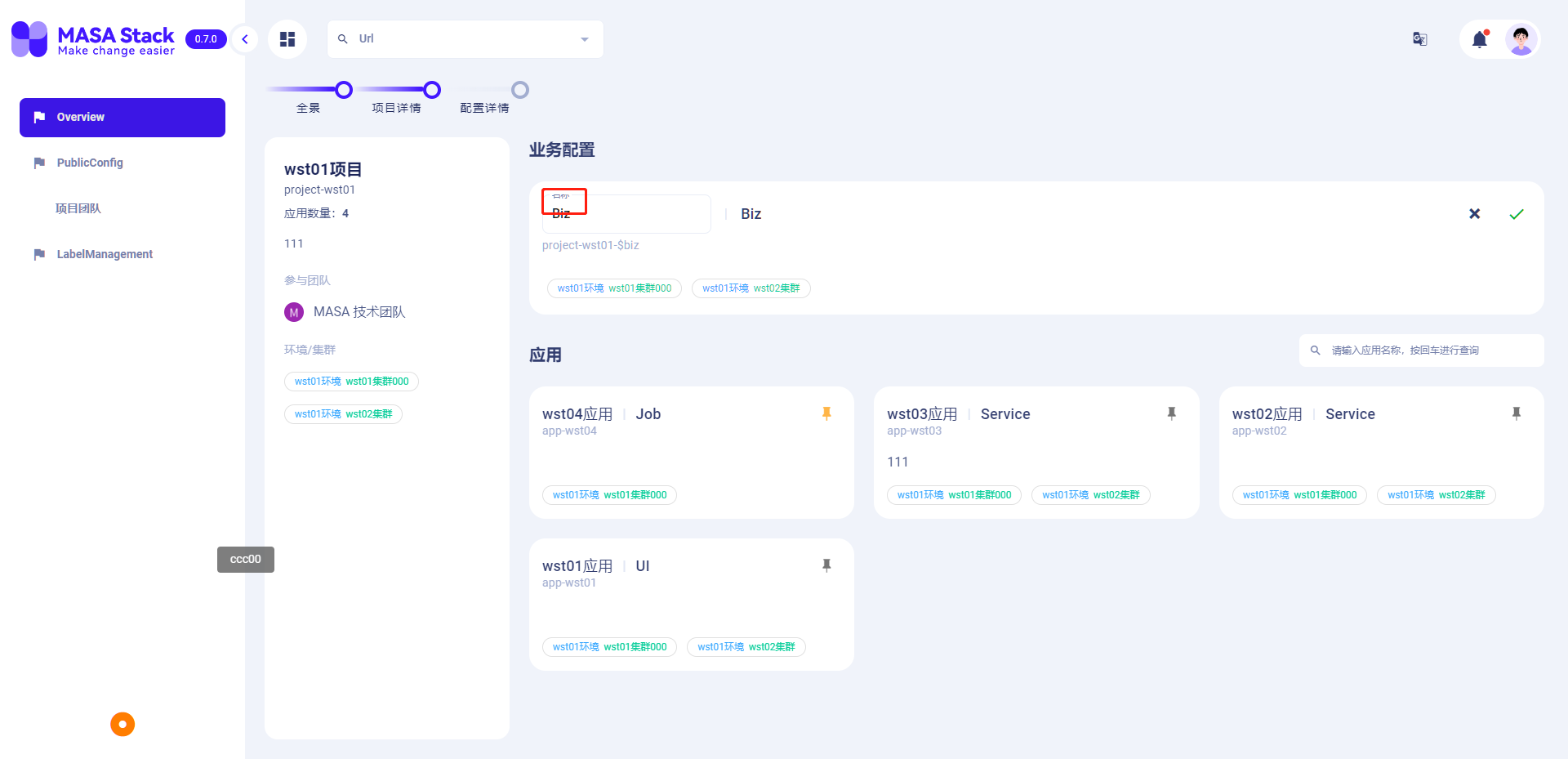Pin the wst01应用 card
Screen dimensions: 1568x759
point(826,565)
